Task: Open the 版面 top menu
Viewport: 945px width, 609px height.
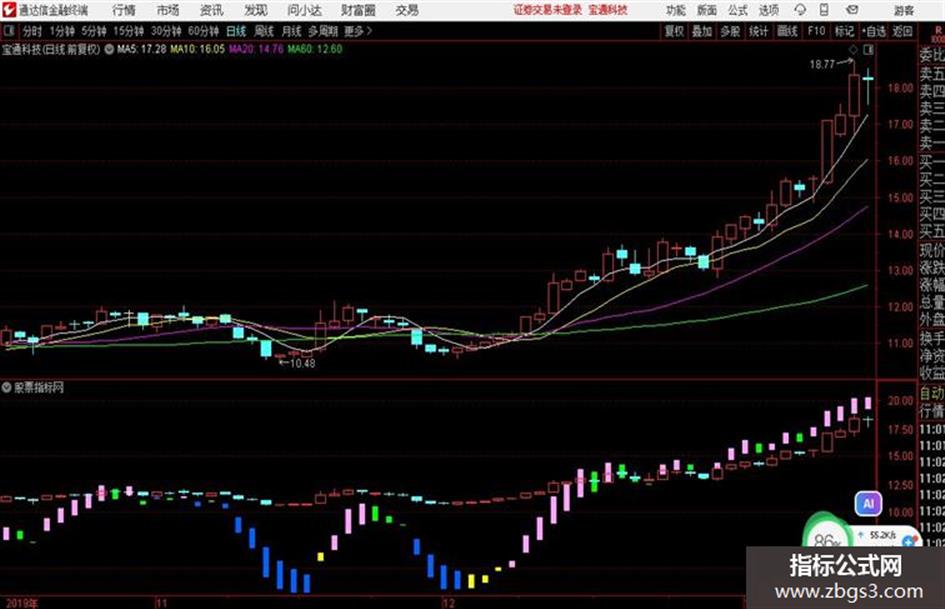Action: tap(707, 10)
